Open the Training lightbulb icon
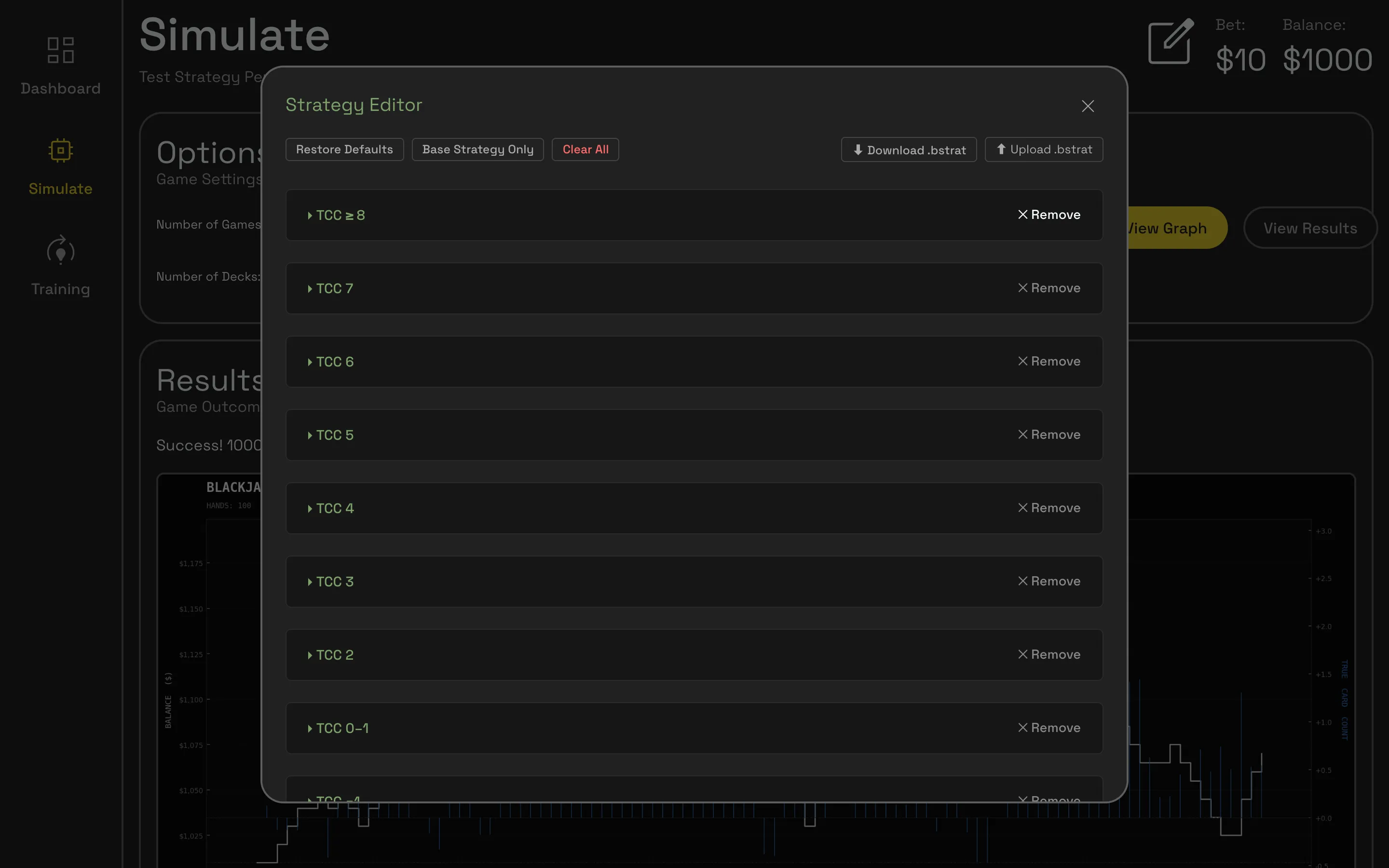The image size is (1389, 868). [60, 250]
